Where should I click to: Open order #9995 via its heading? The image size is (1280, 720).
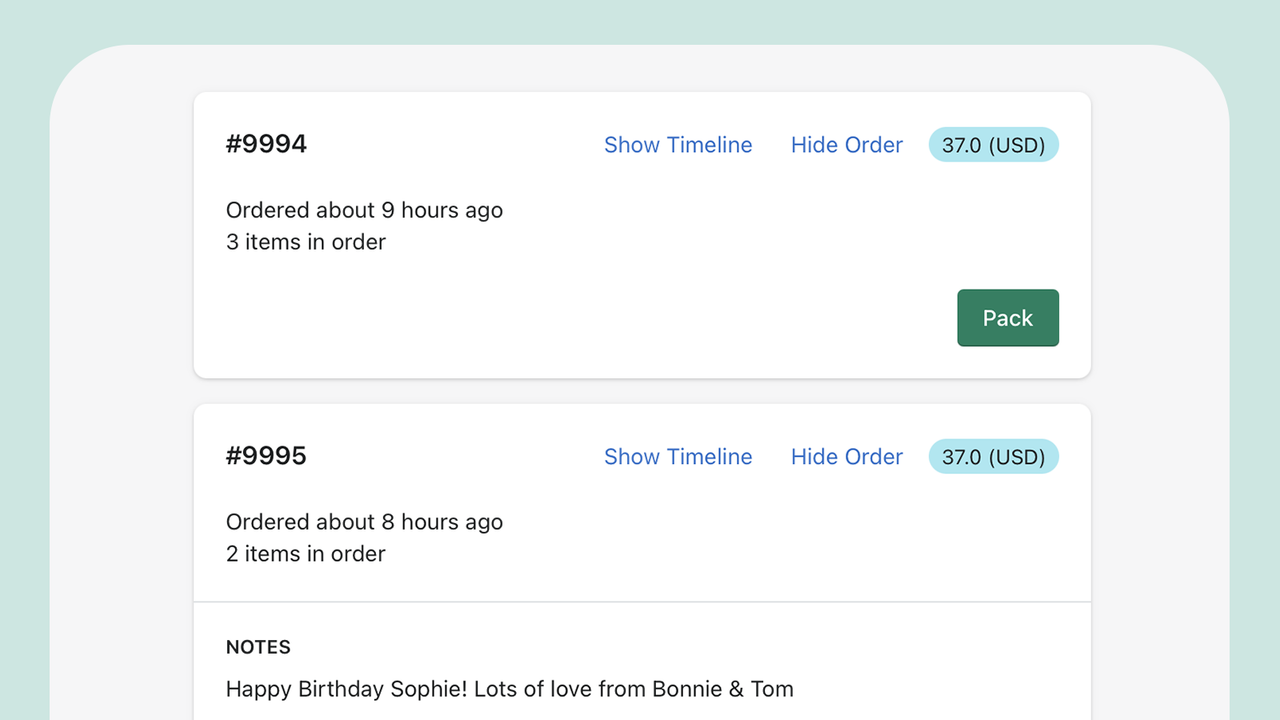pyautogui.click(x=266, y=456)
